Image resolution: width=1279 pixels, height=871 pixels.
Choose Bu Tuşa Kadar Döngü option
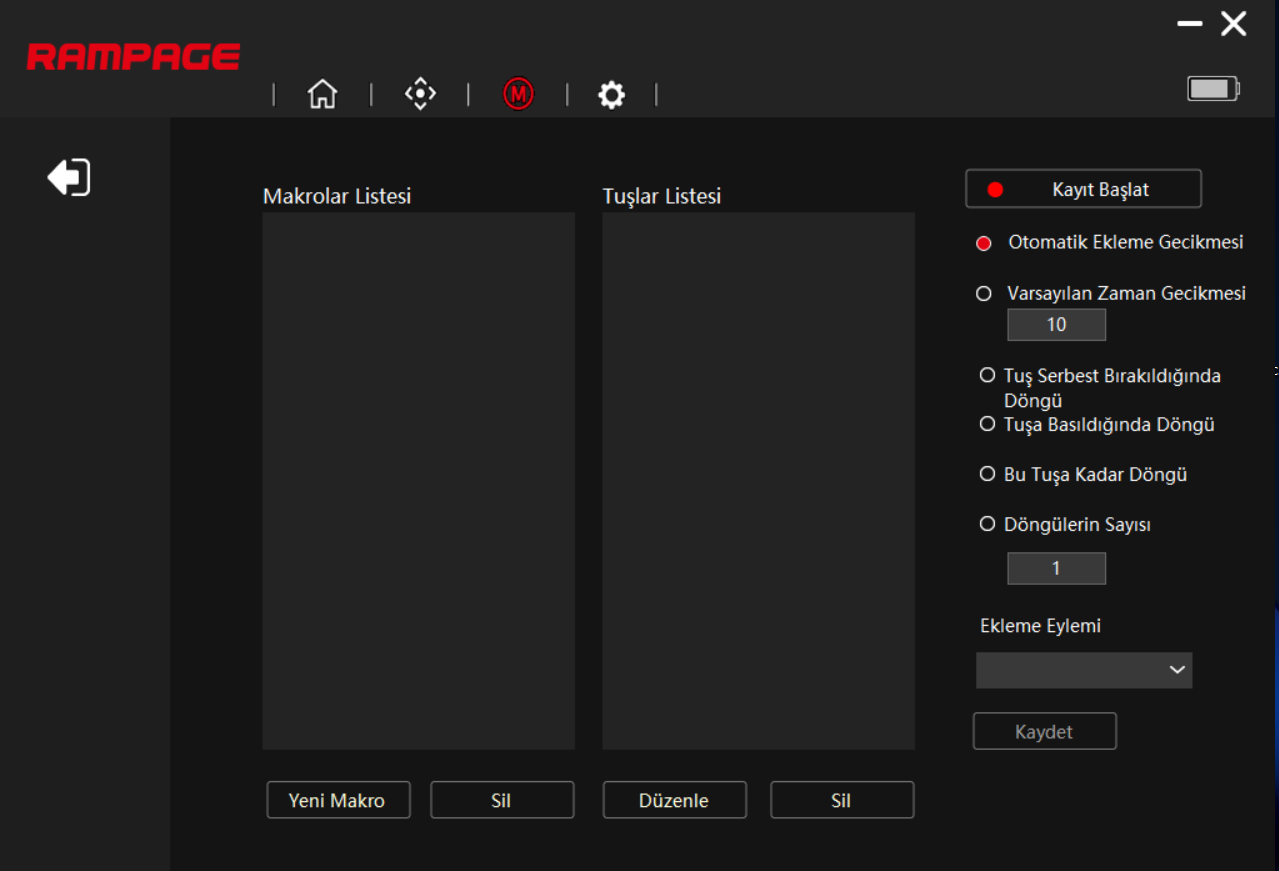(x=987, y=474)
